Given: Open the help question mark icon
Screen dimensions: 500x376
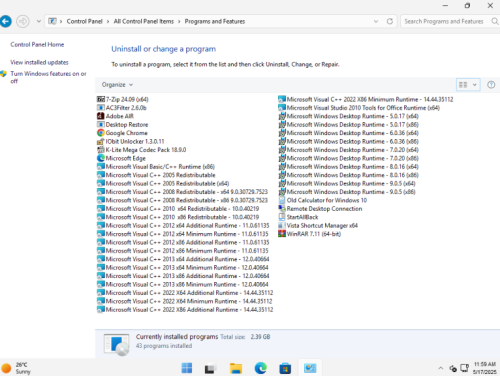Looking at the screenshot, I should coord(491,85).
